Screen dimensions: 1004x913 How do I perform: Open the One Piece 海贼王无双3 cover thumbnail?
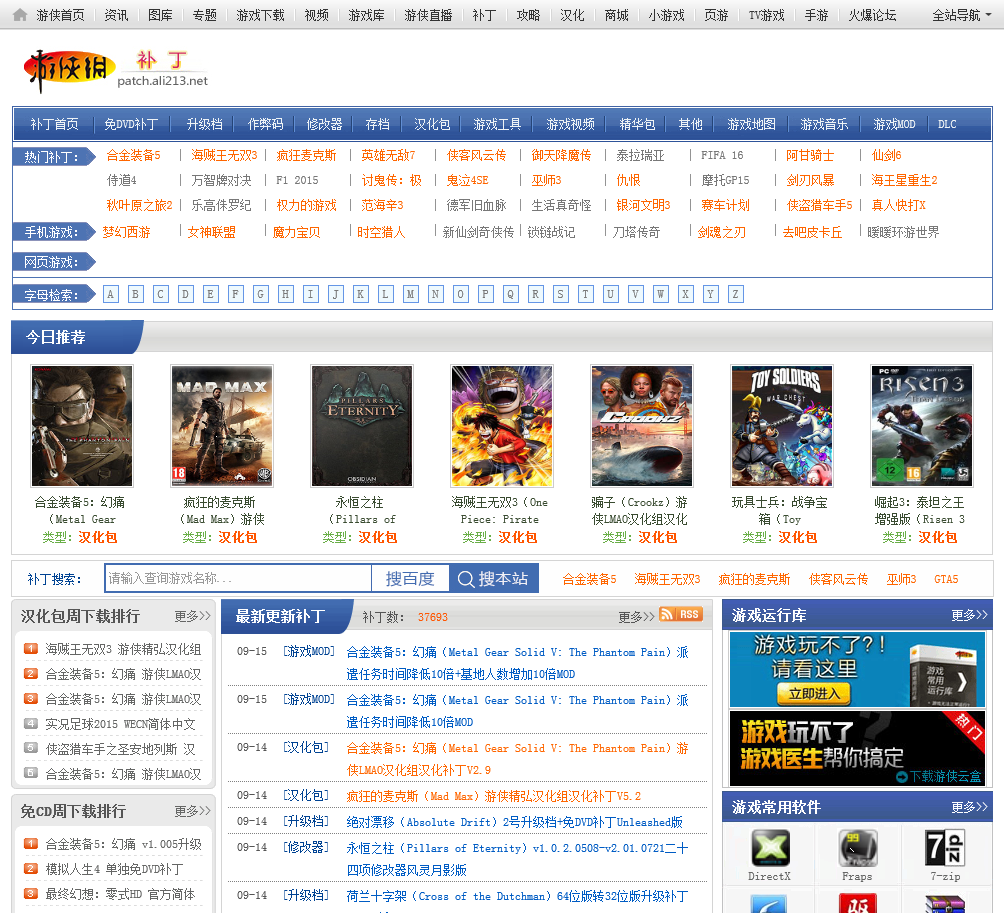click(x=502, y=426)
